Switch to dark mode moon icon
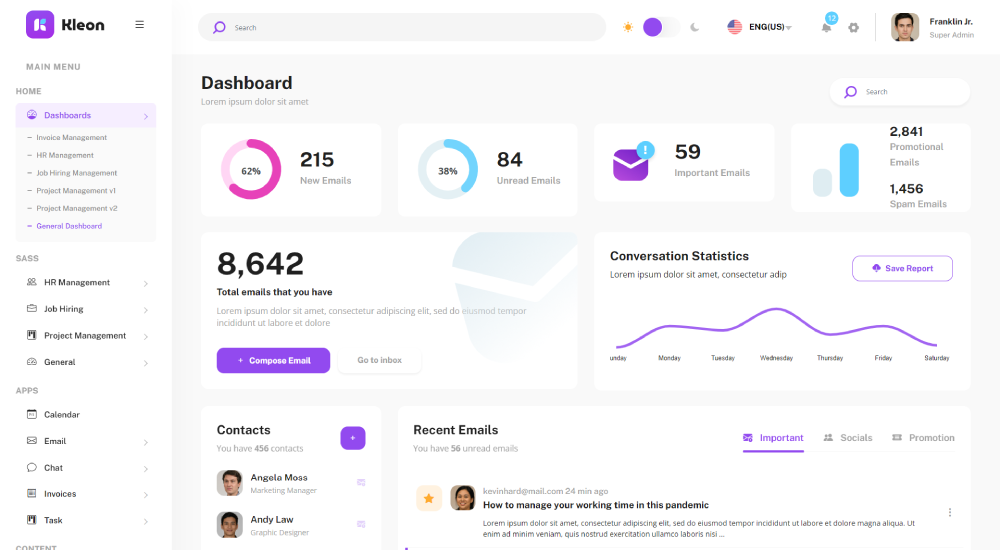1000x550 pixels. [x=695, y=27]
